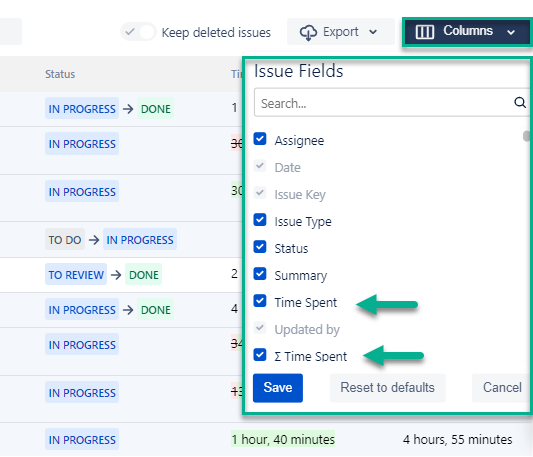Click the Issue Type field label
The image size is (533, 457).
(303, 222)
